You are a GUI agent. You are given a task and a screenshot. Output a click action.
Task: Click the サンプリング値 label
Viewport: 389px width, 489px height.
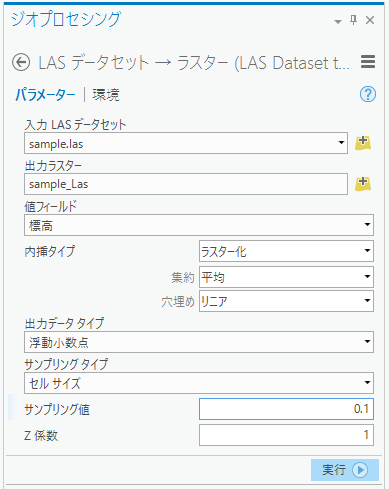[57, 409]
